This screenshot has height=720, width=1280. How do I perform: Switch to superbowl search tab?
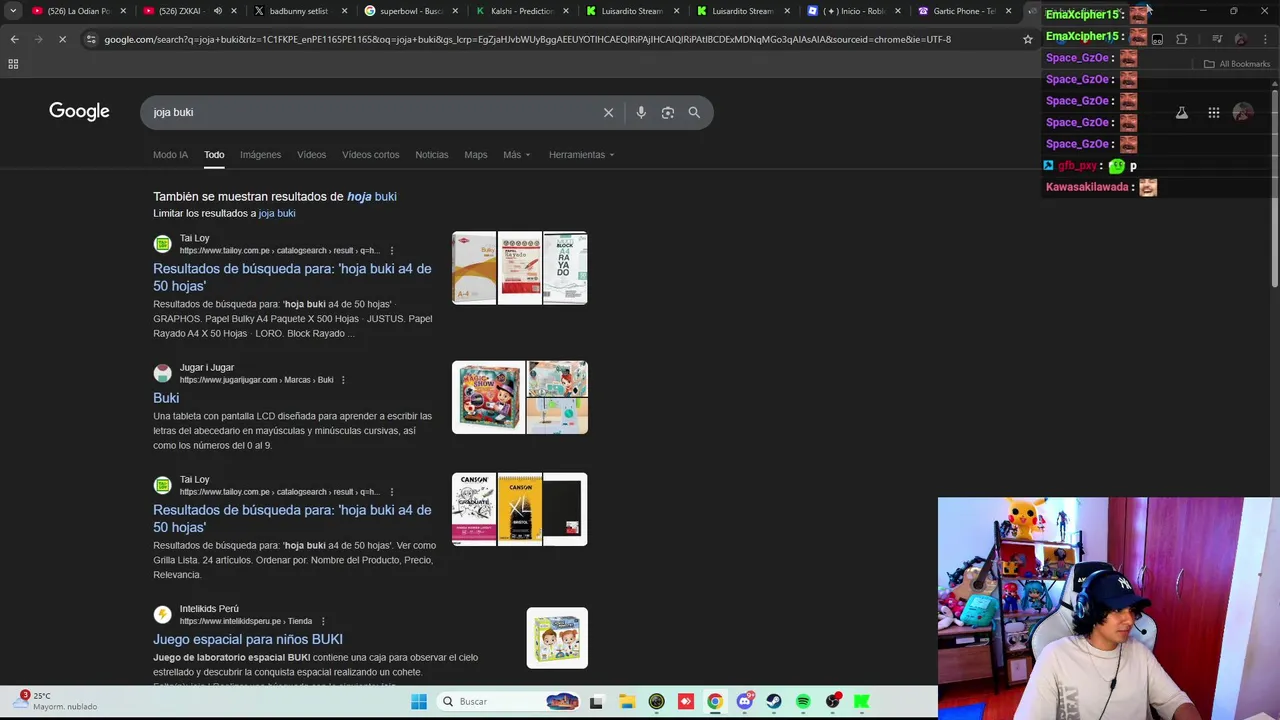point(409,11)
